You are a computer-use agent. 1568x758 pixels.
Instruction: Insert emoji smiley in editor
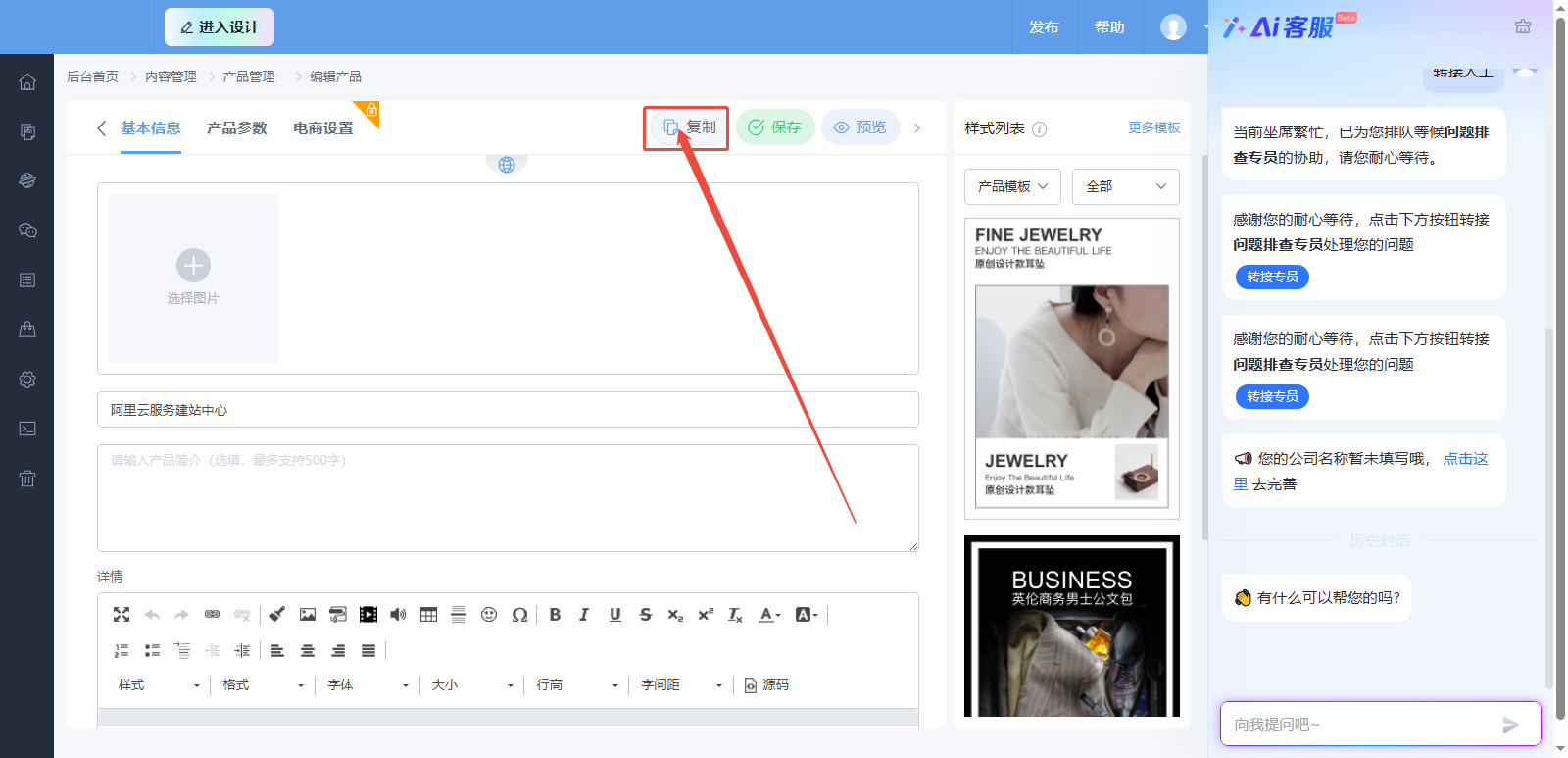pos(489,615)
